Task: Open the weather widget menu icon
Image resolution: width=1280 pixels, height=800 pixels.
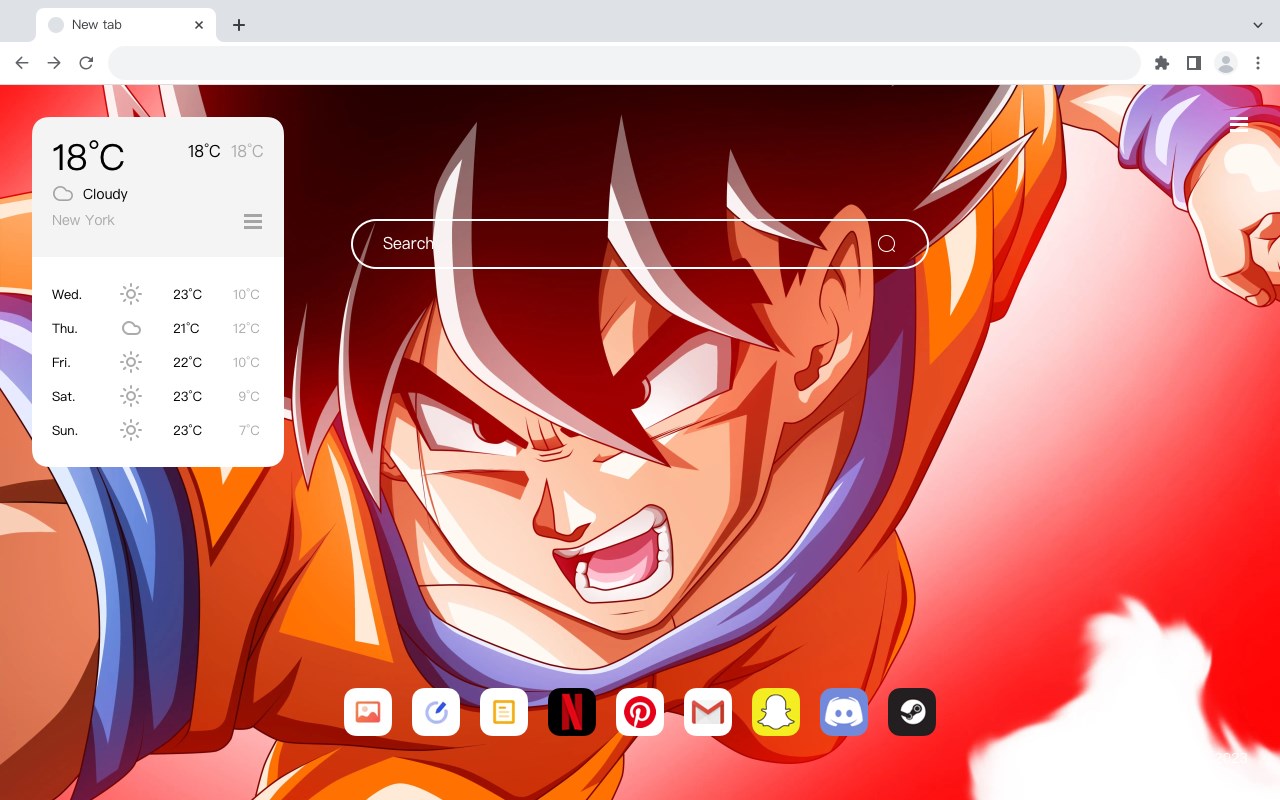Action: [x=253, y=221]
